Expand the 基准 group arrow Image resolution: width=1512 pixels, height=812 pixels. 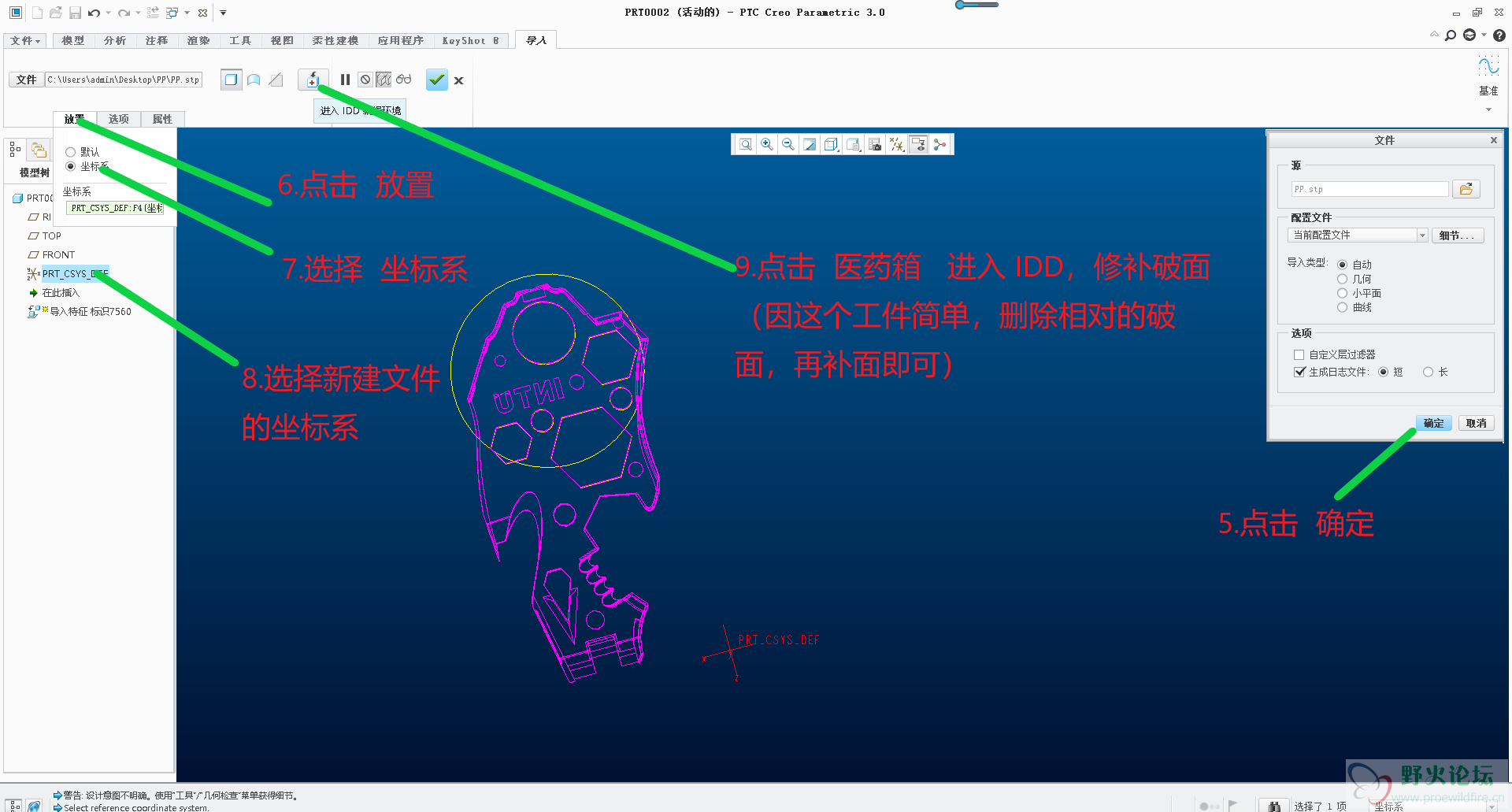1488,109
